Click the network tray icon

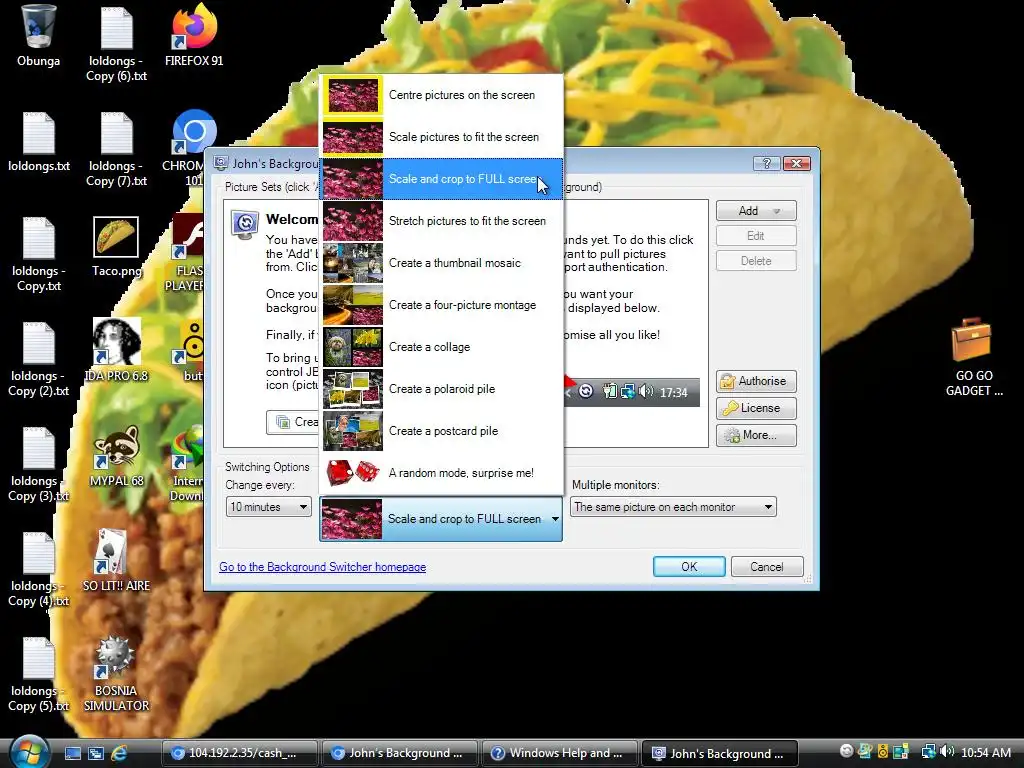[x=928, y=752]
